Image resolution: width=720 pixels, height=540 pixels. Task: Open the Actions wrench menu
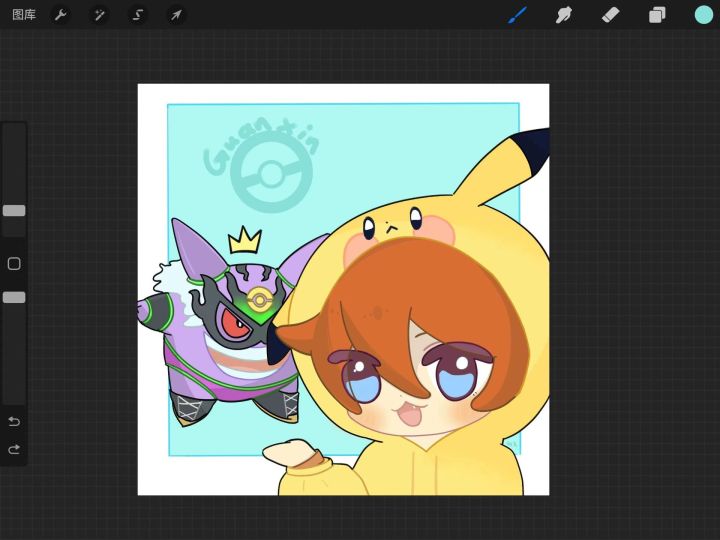pyautogui.click(x=61, y=15)
